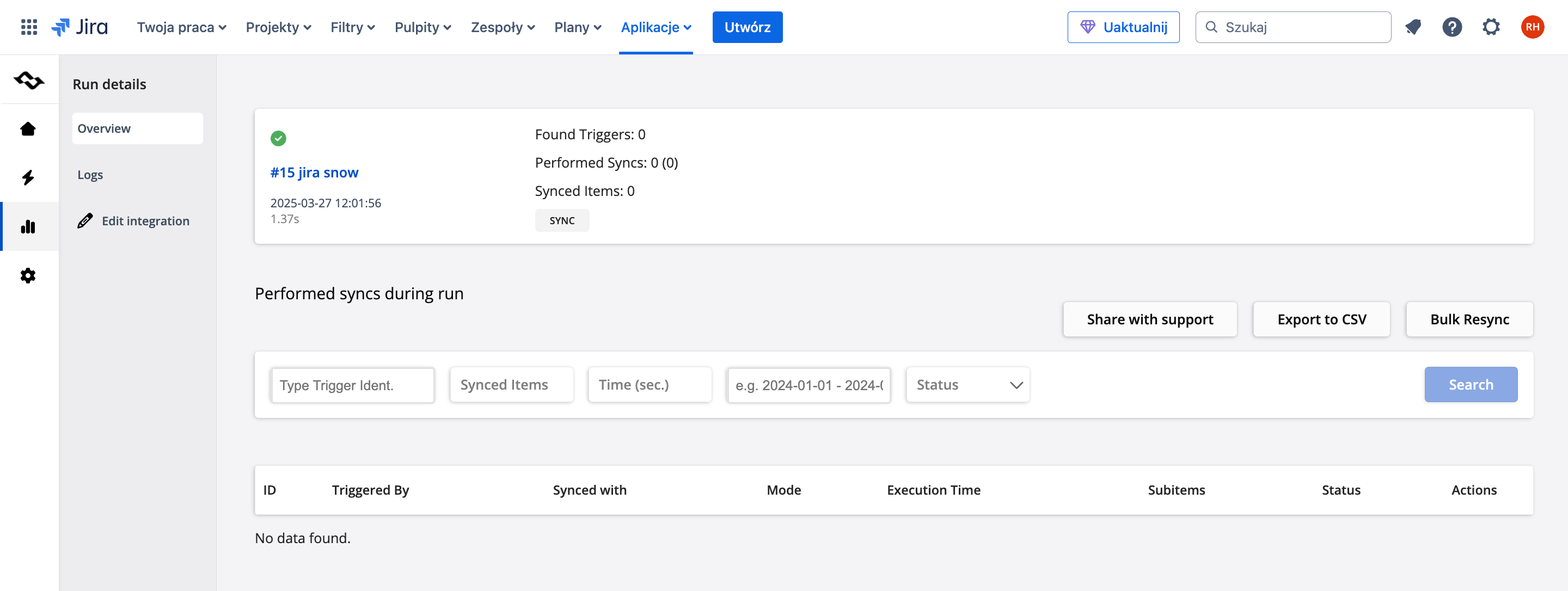Expand the Twoja praca menu
This screenshot has width=1568, height=591.
coord(181,27)
